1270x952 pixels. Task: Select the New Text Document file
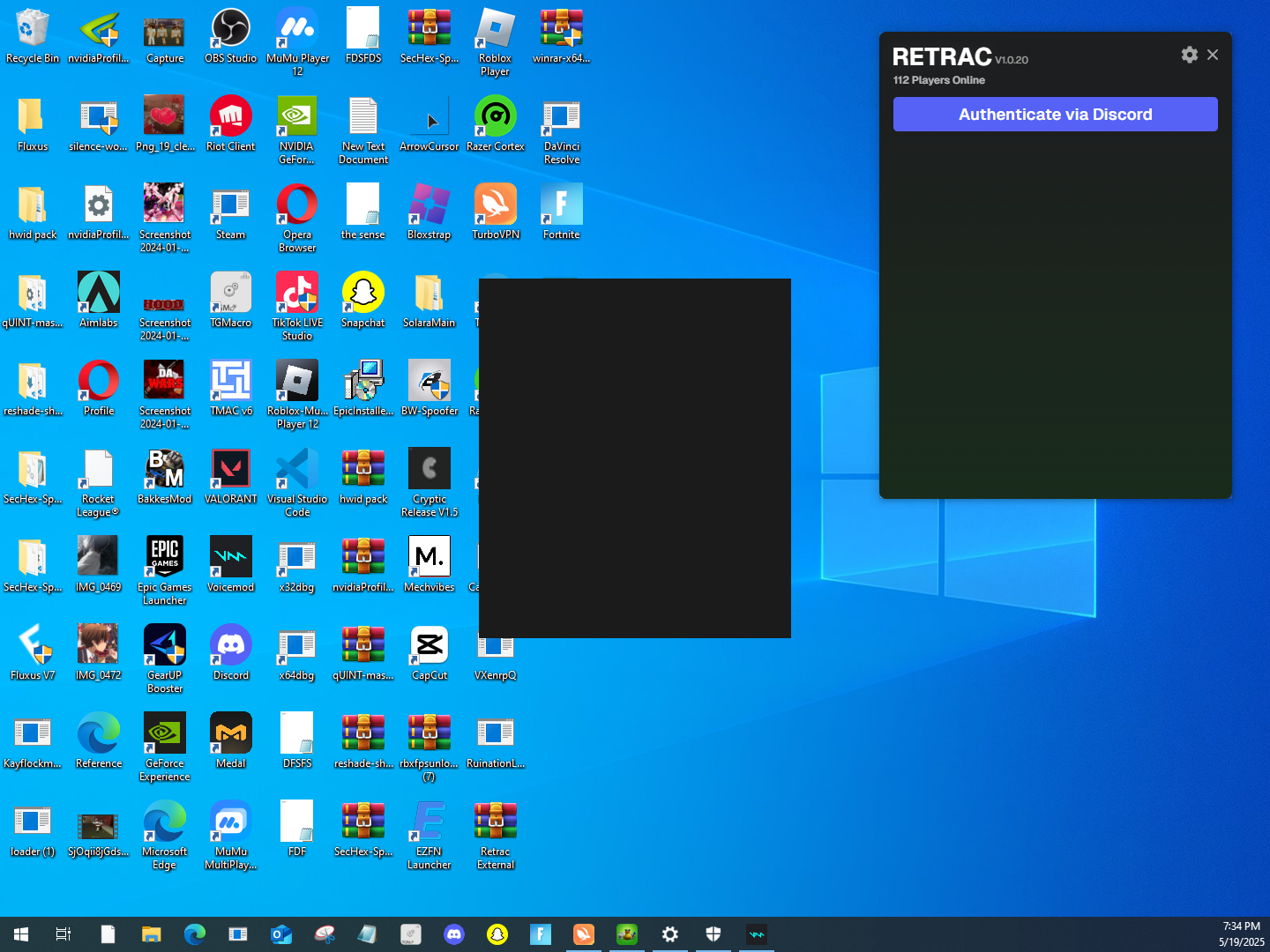click(363, 130)
